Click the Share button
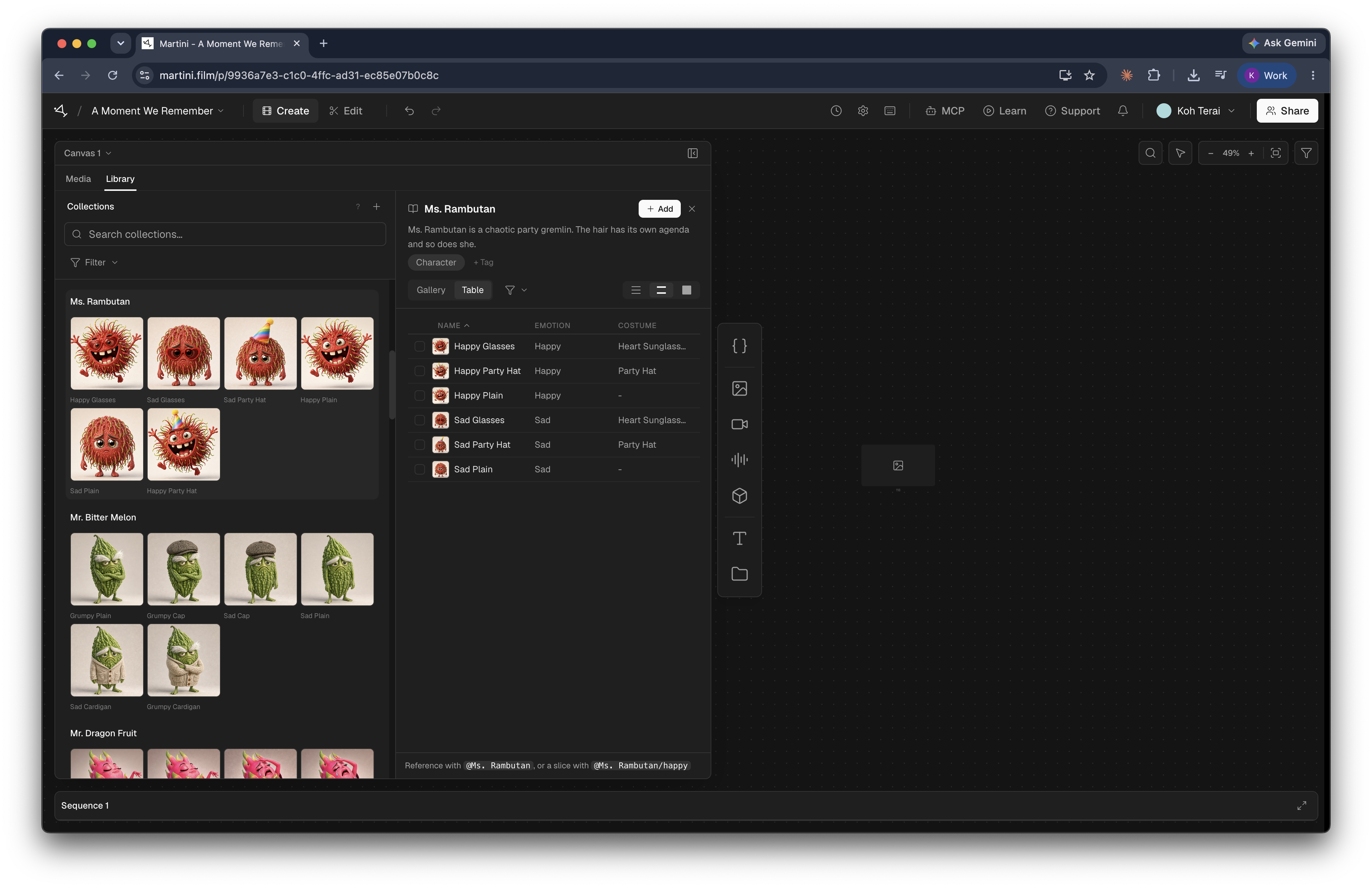The width and height of the screenshot is (1372, 888). (1287, 111)
